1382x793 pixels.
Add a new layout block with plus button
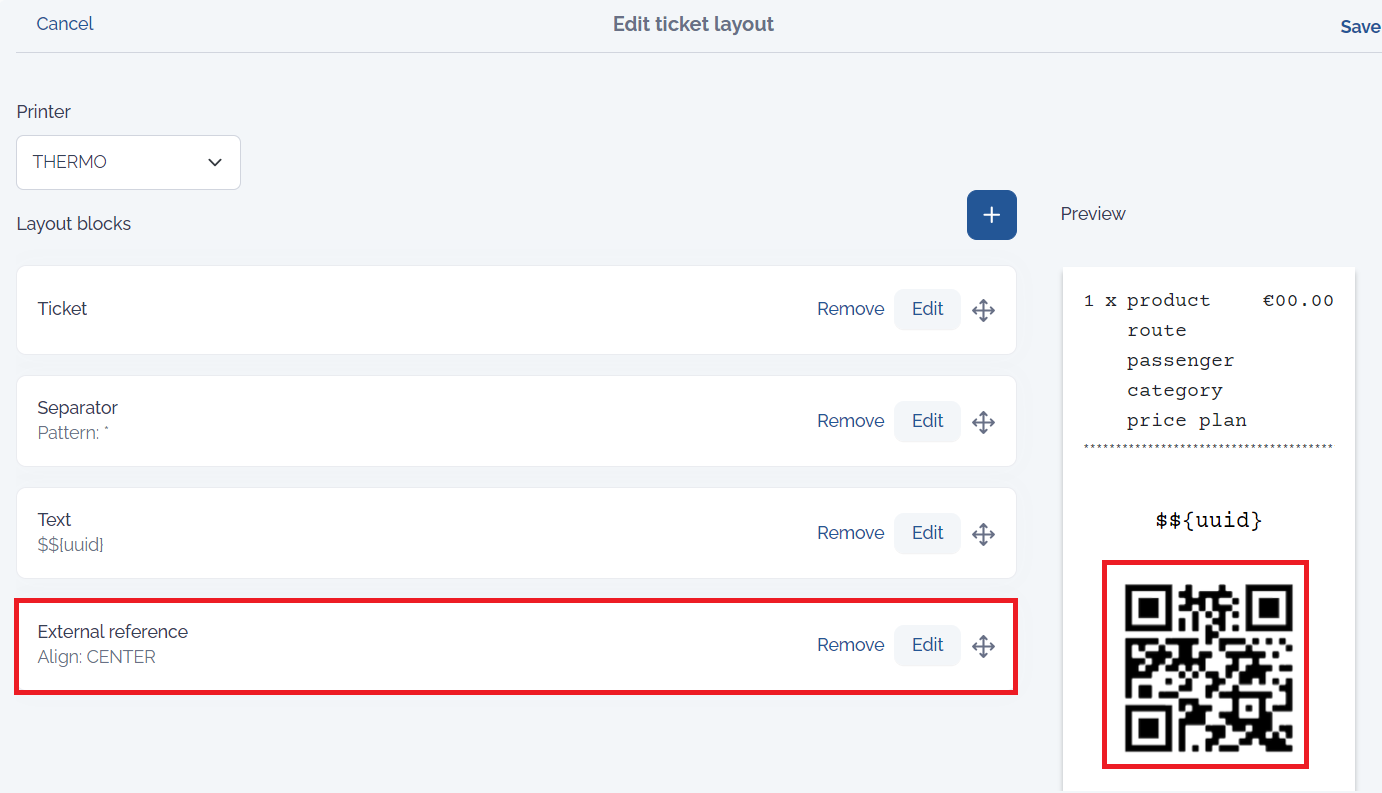pos(991,215)
